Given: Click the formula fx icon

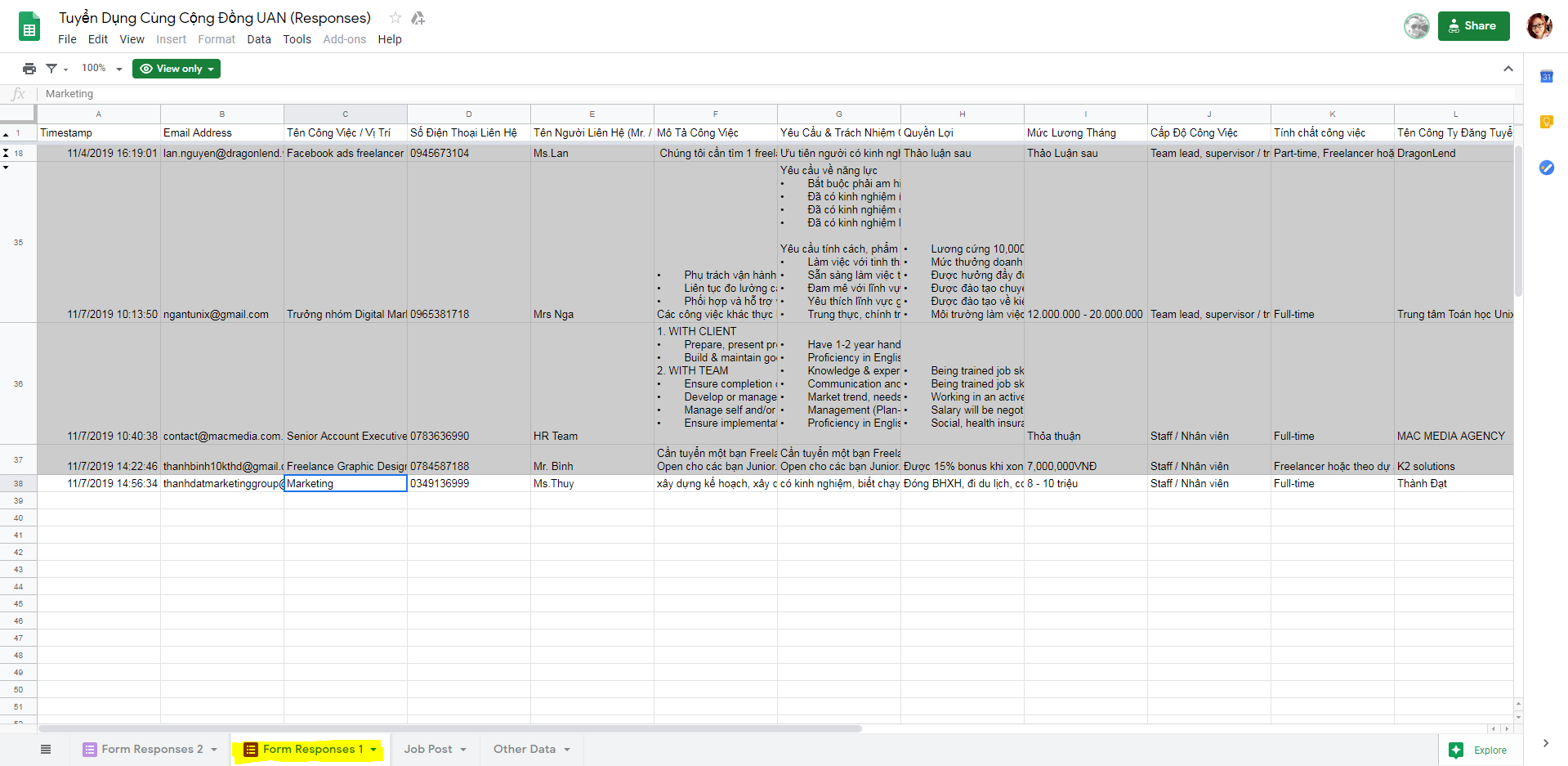Looking at the screenshot, I should click(19, 94).
